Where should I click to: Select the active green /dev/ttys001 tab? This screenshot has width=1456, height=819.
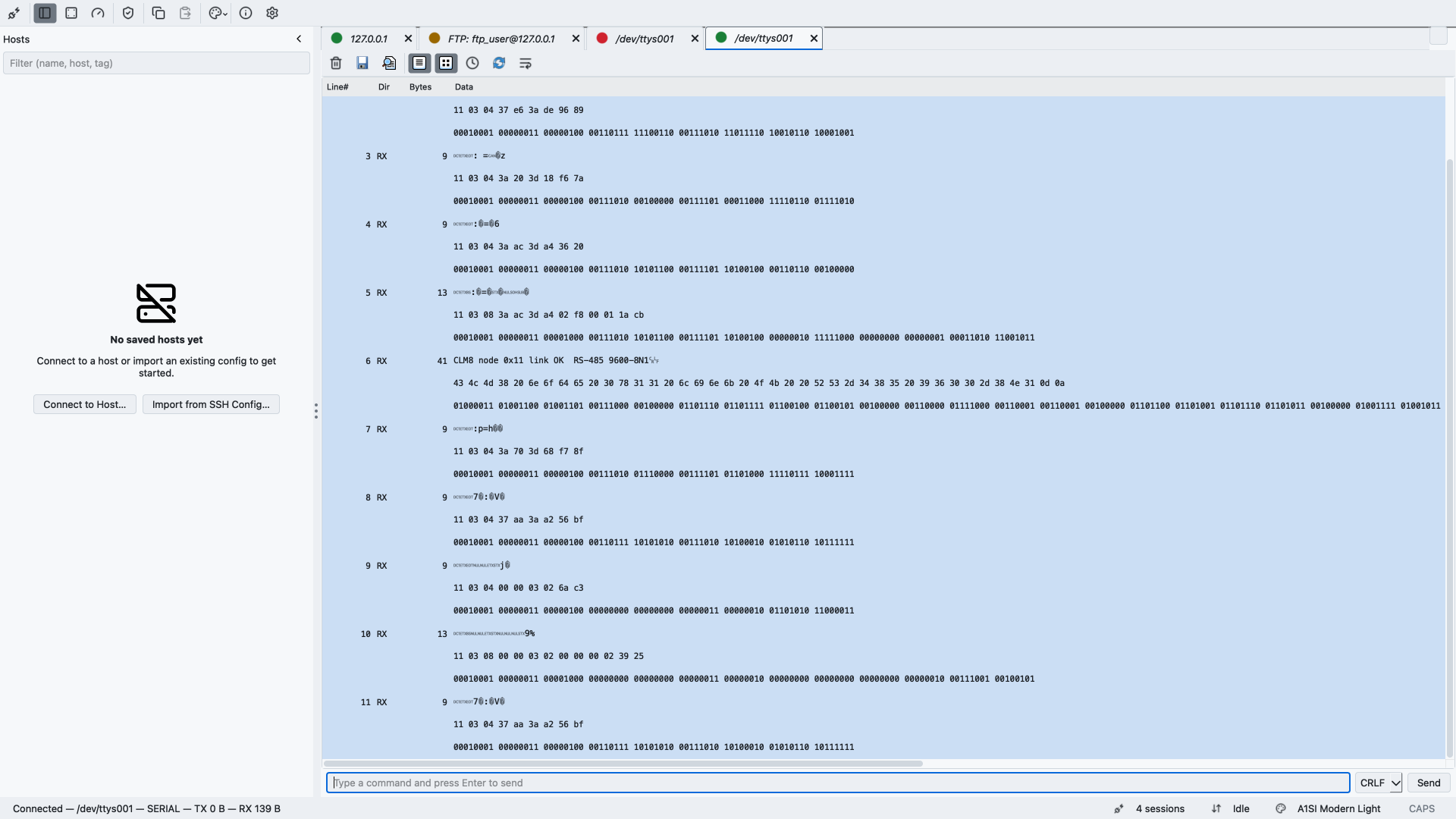pyautogui.click(x=763, y=38)
